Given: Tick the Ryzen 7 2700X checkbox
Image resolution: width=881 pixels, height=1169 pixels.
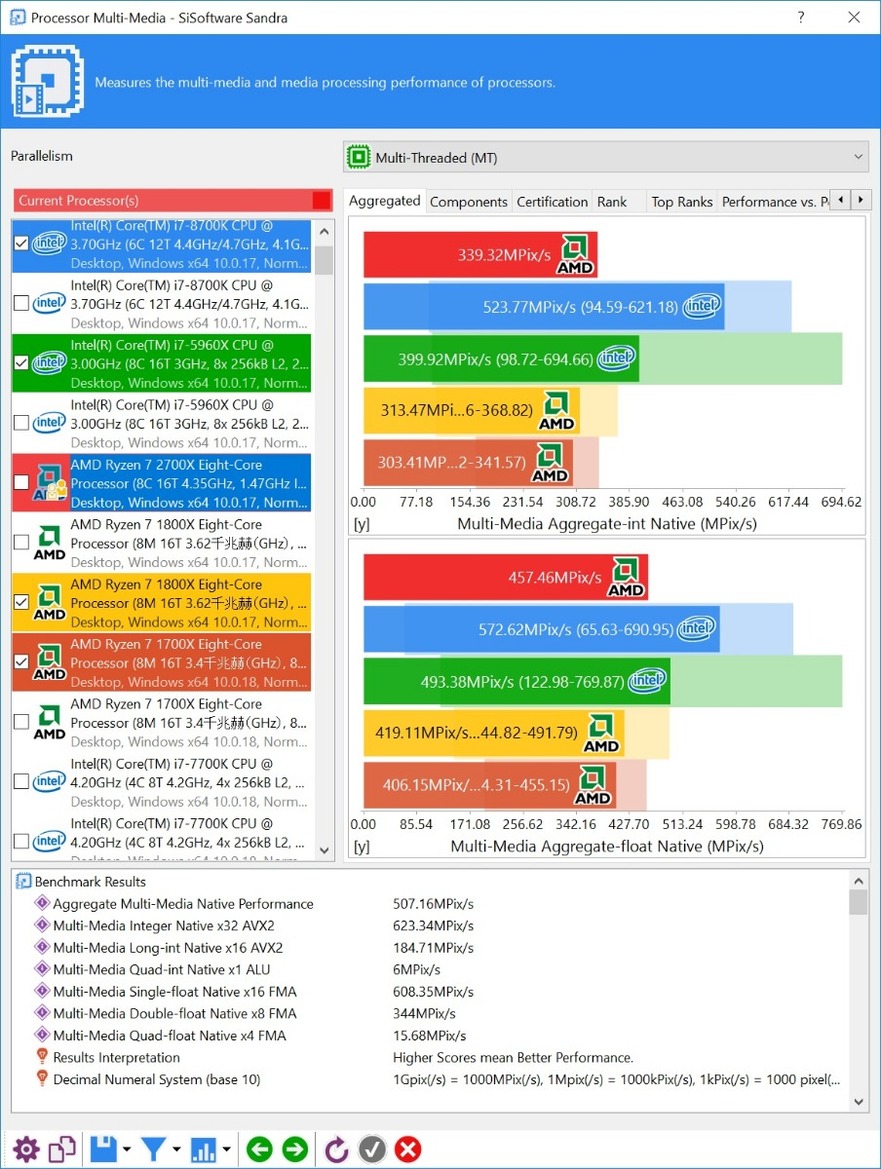Looking at the screenshot, I should [x=22, y=482].
